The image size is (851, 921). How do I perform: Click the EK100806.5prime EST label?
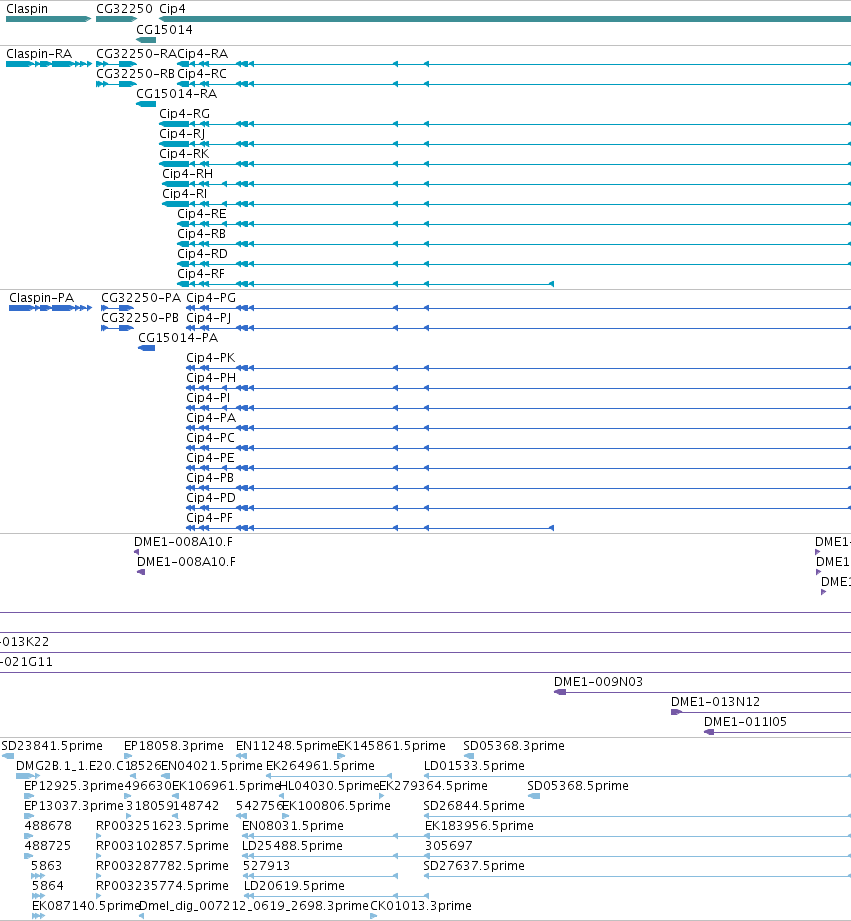[337, 805]
